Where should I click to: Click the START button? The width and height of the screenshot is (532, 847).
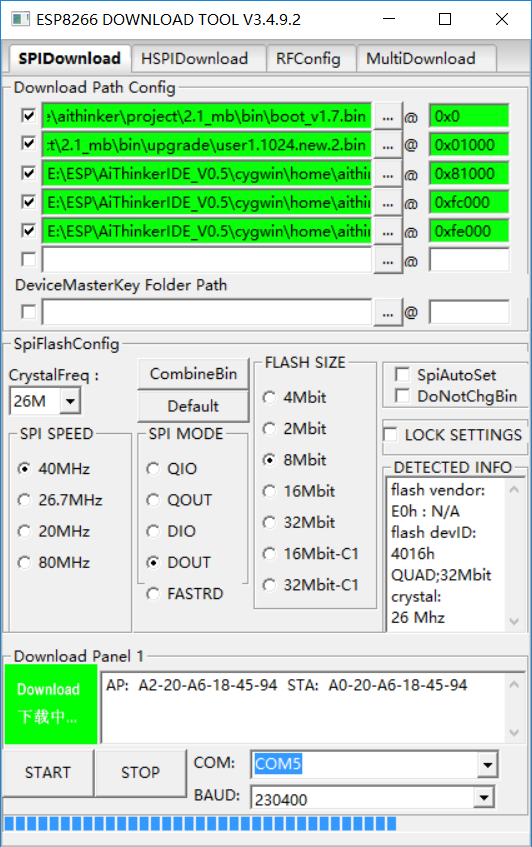(48, 772)
